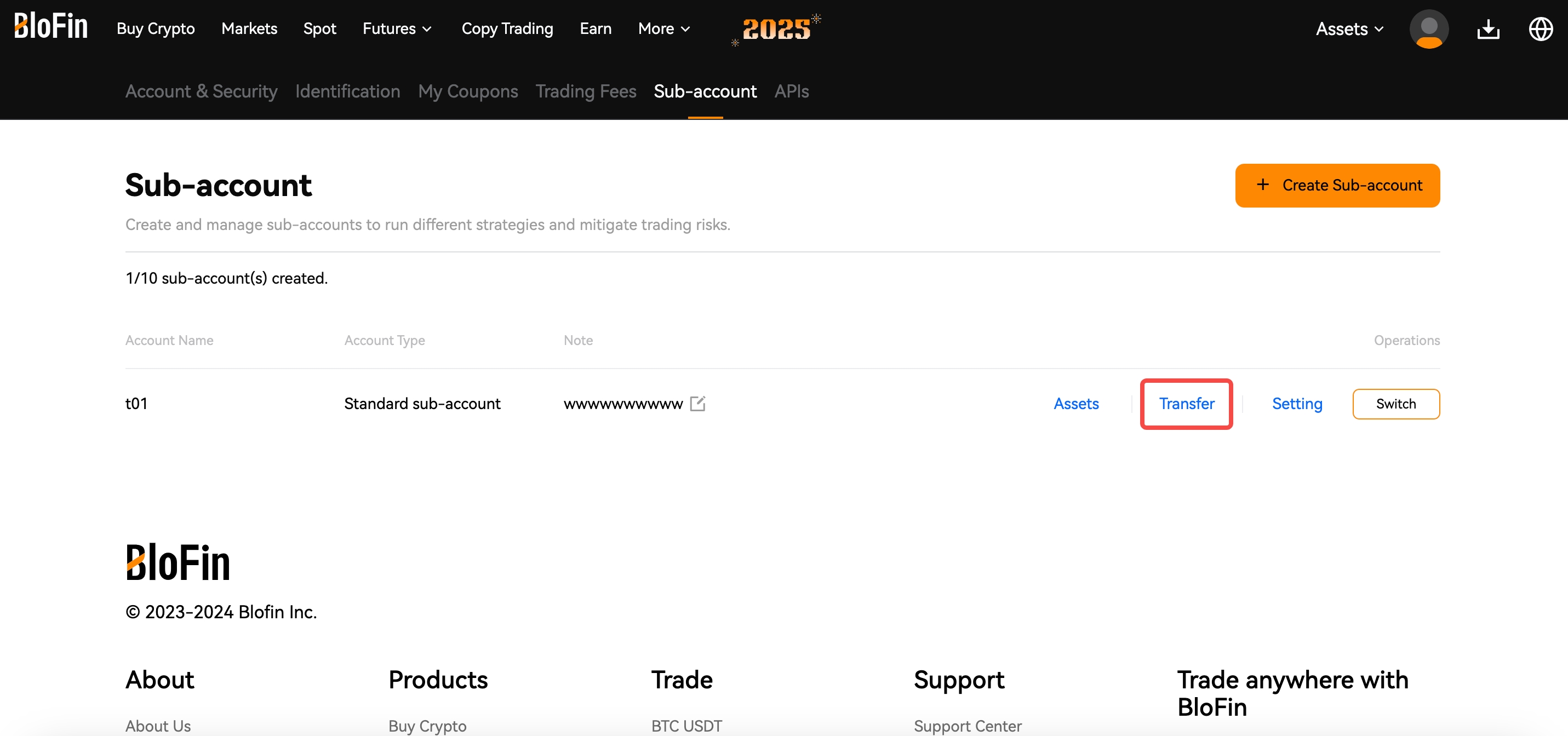Click the 1/10 sub-account(s) created text

pos(226,278)
